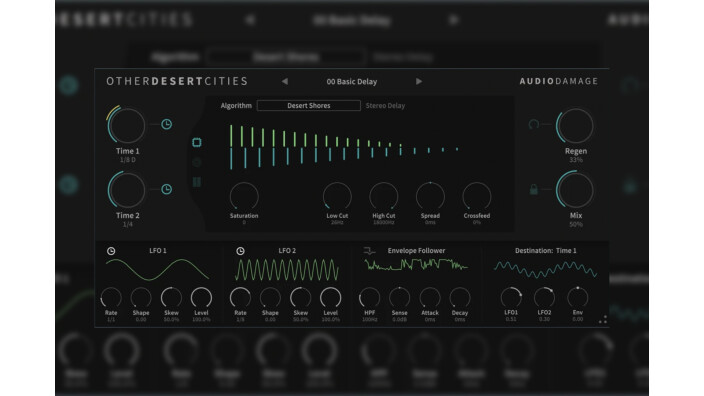This screenshot has height=396, width=704.
Task: Click the Destination Env amount knob
Action: pyautogui.click(x=577, y=297)
